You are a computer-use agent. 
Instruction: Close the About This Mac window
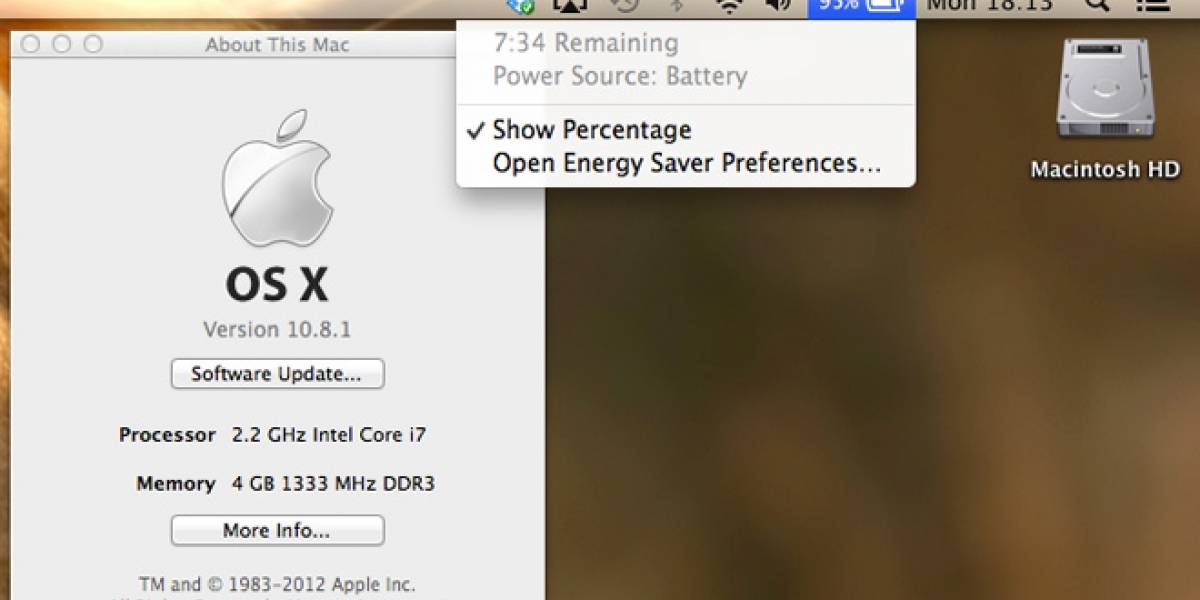(x=30, y=44)
